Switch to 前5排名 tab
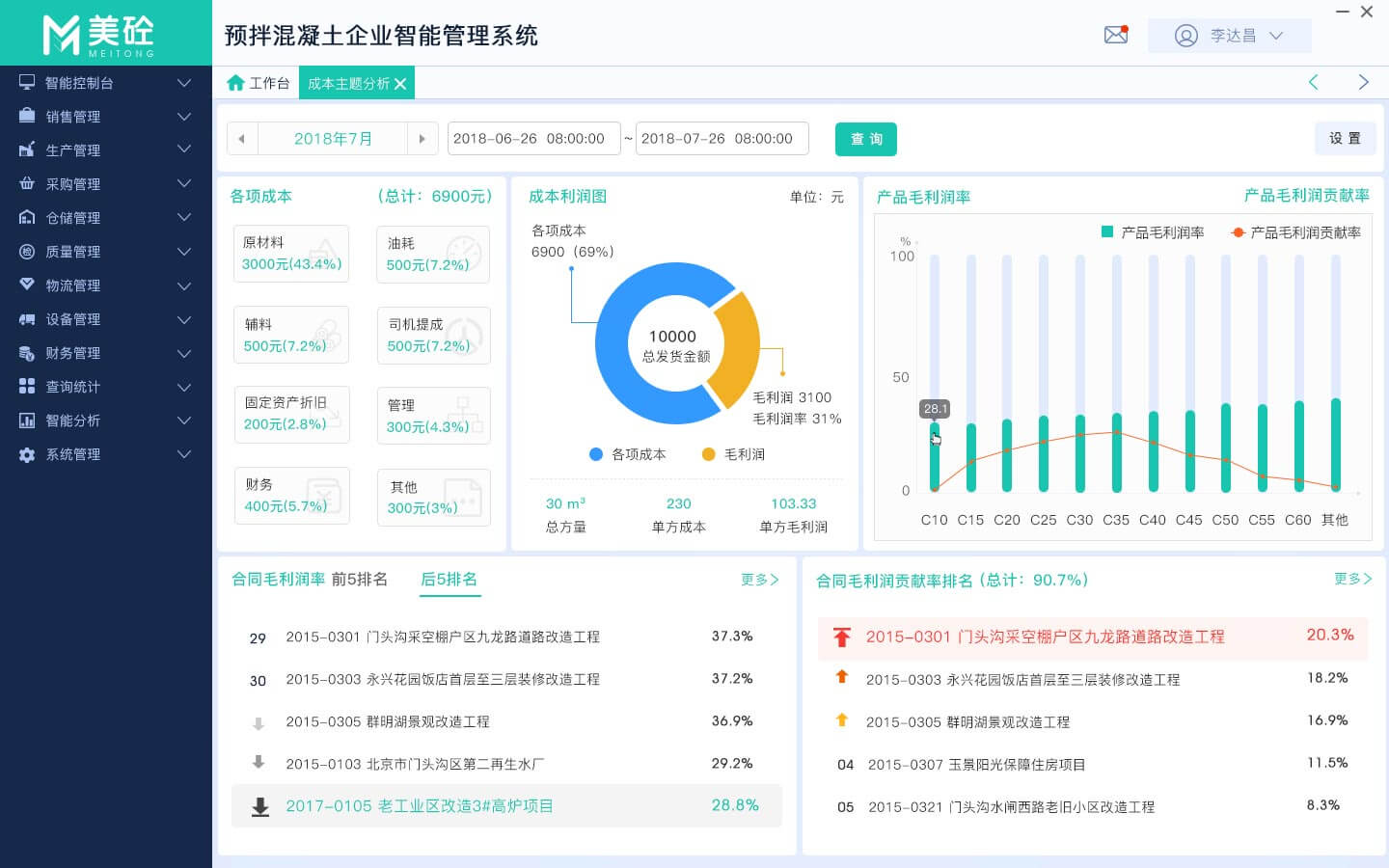Screen dimensions: 1389x868 click(359, 580)
